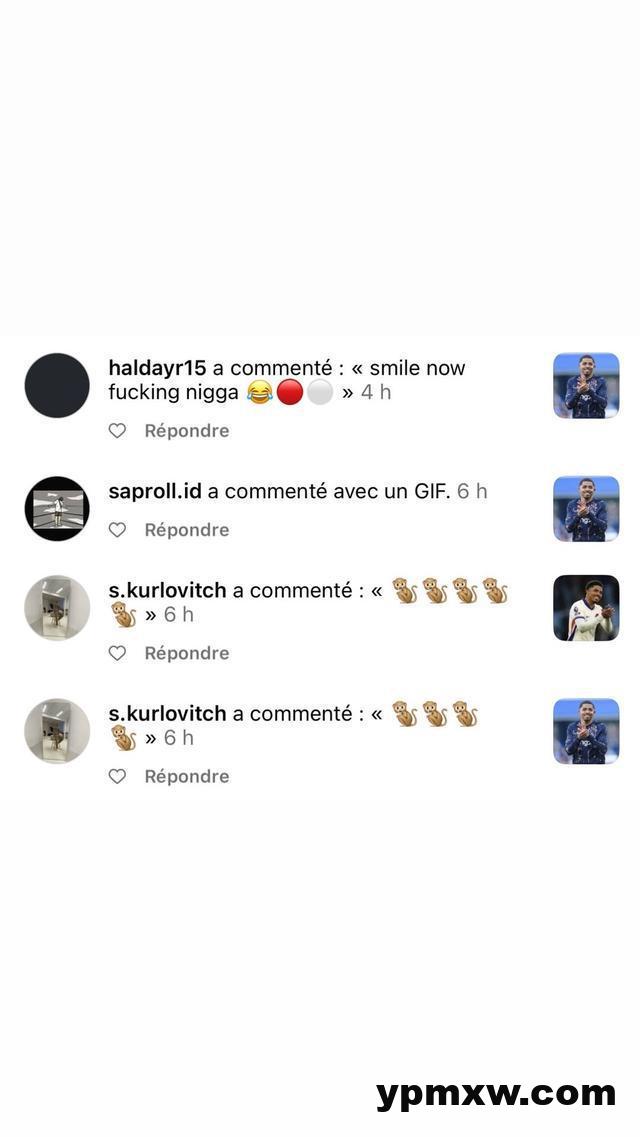Viewport: 640px width, 1137px height.
Task: Open saproll.id's profile avatar
Action: [57, 508]
